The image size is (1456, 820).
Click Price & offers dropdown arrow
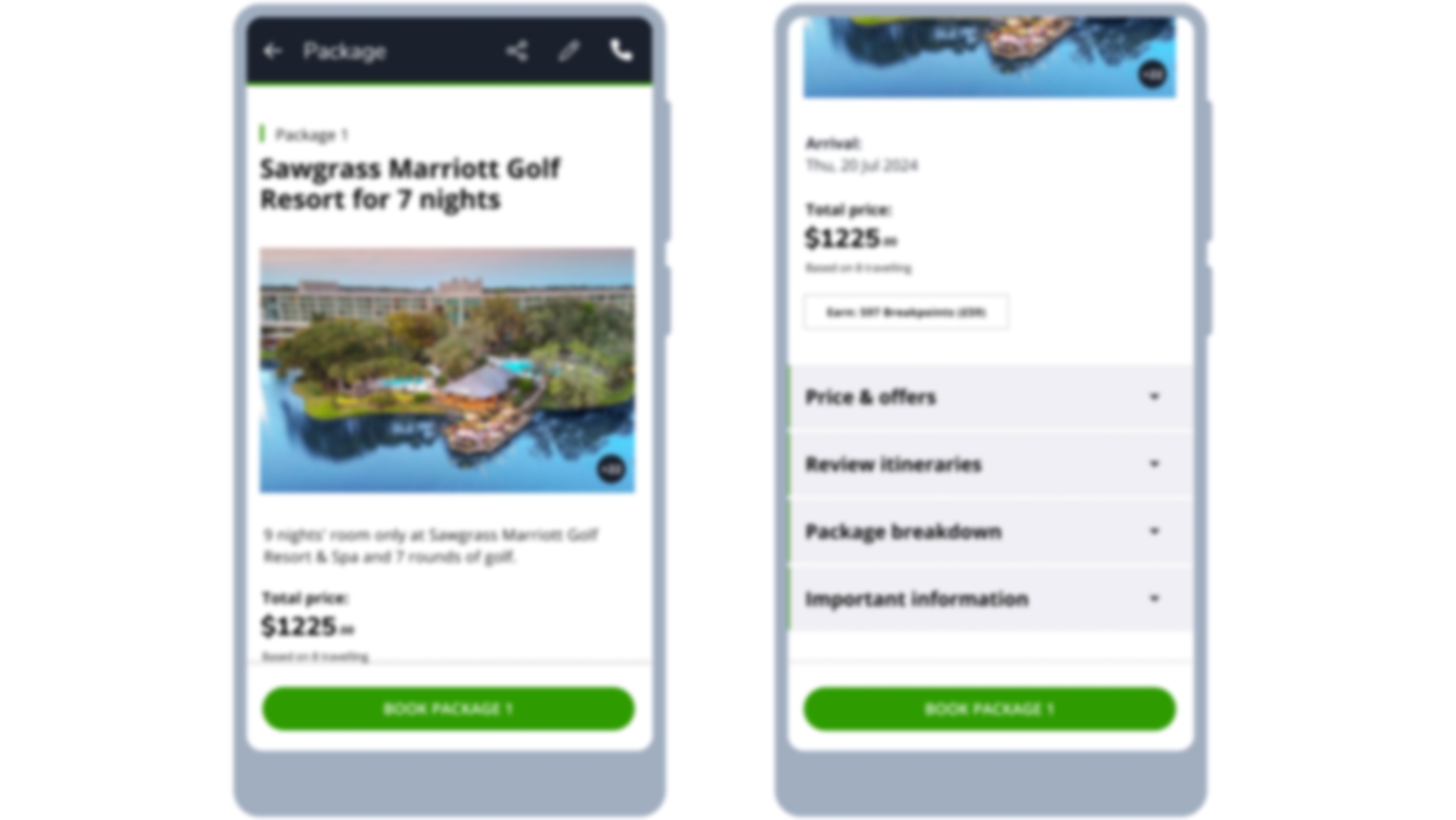pos(1154,397)
